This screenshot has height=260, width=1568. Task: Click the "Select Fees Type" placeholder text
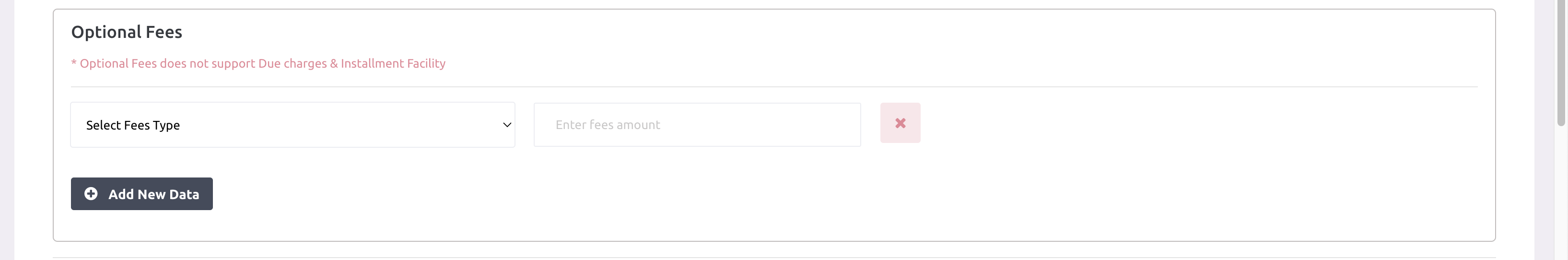(x=133, y=125)
